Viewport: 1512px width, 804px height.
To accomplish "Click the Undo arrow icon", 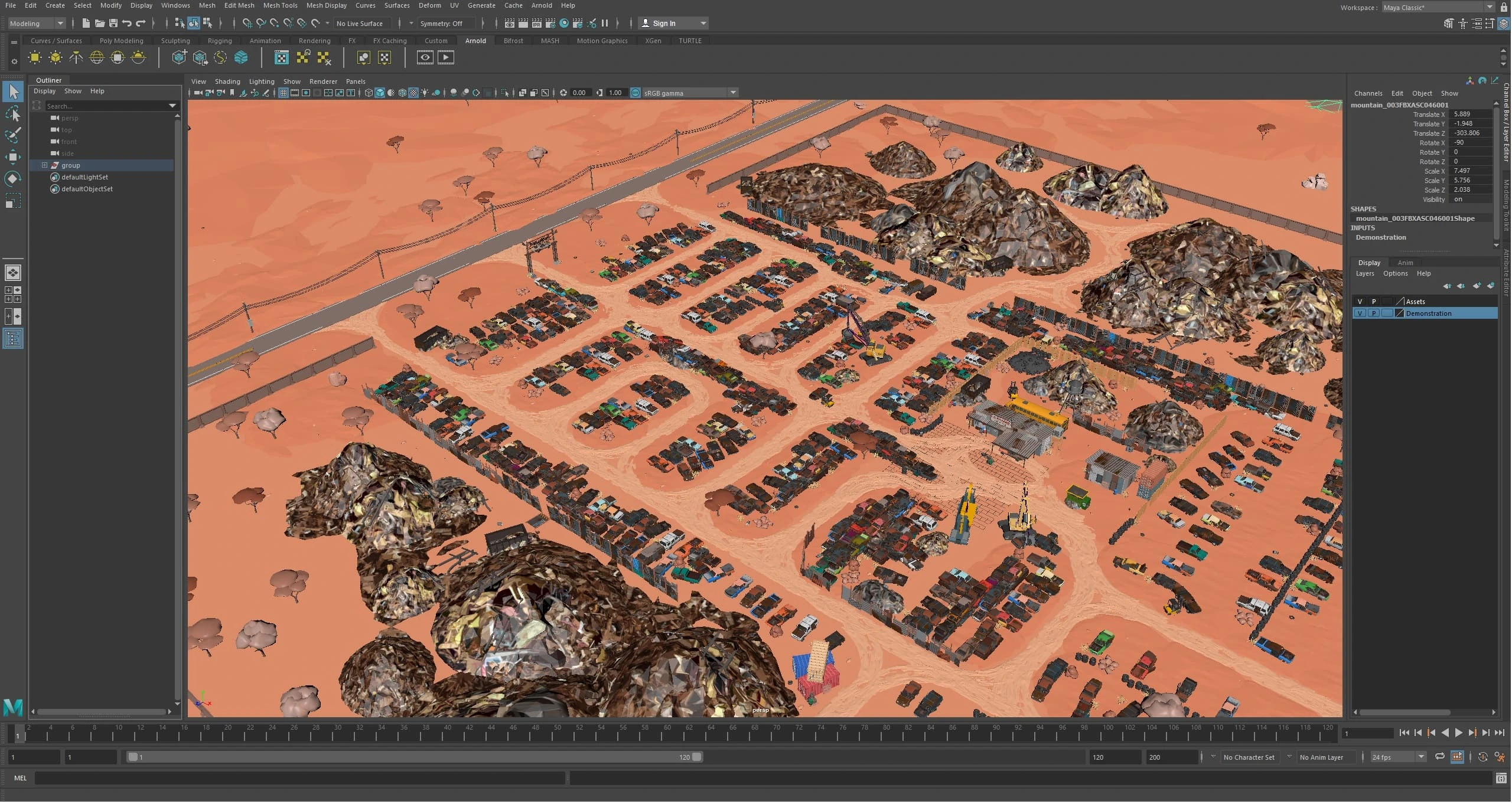I will click(127, 24).
